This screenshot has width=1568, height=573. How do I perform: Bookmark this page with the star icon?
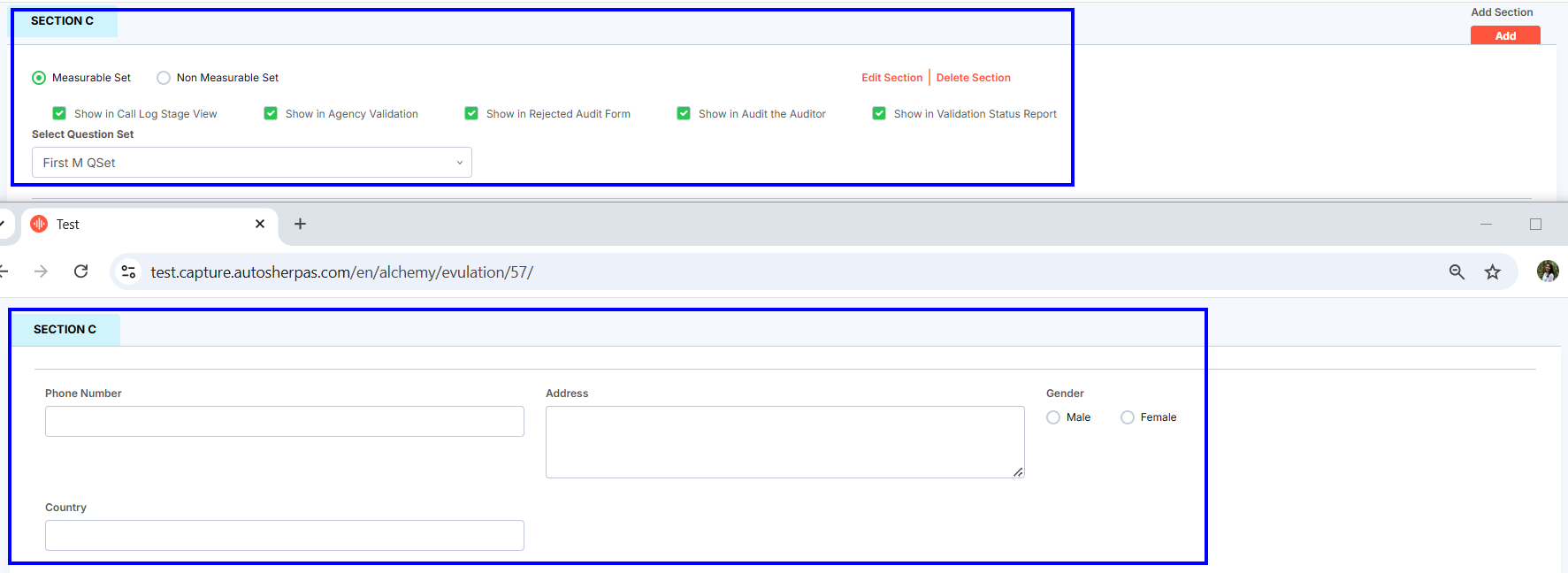pos(1493,271)
